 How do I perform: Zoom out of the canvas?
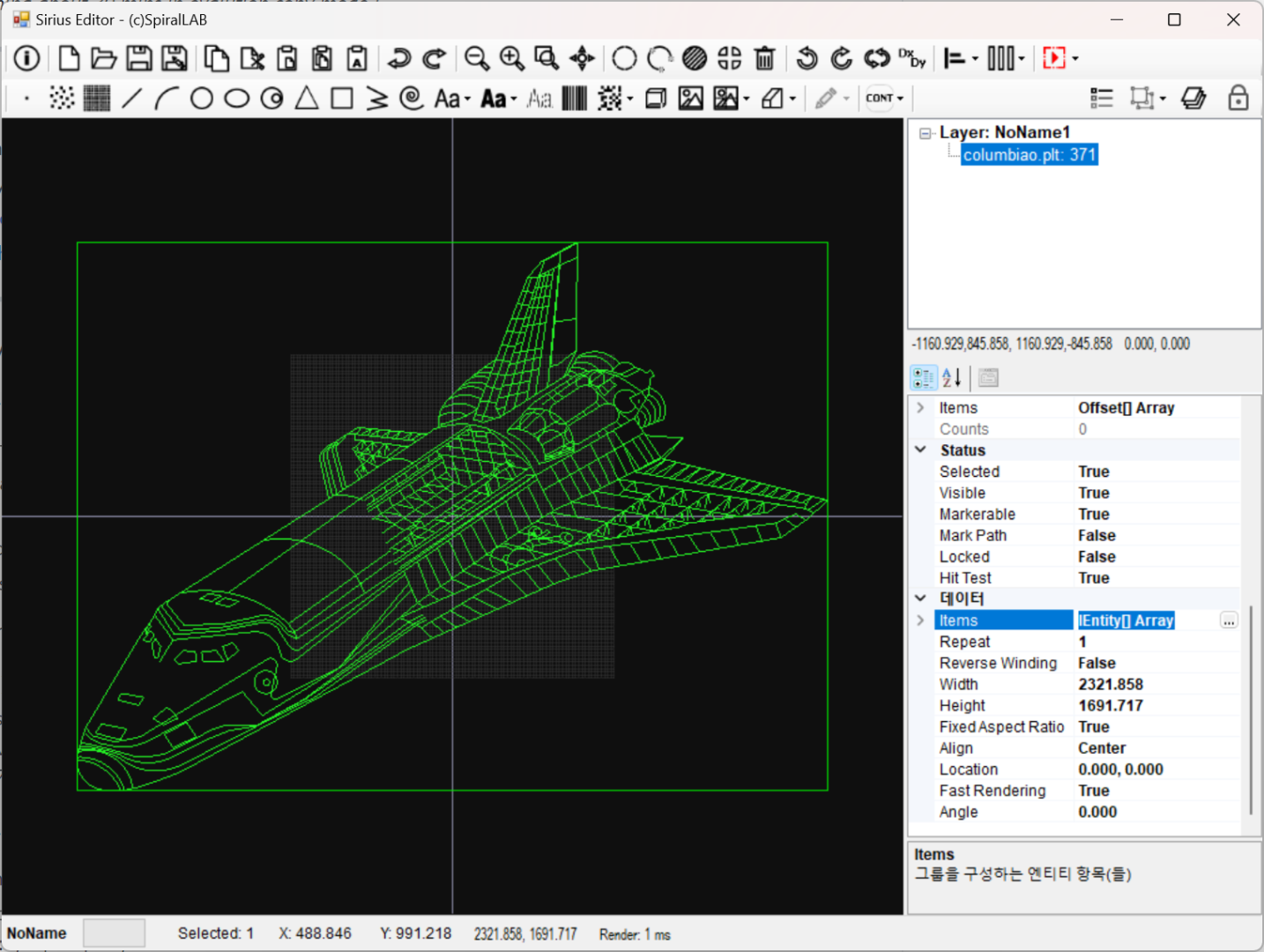(x=477, y=58)
